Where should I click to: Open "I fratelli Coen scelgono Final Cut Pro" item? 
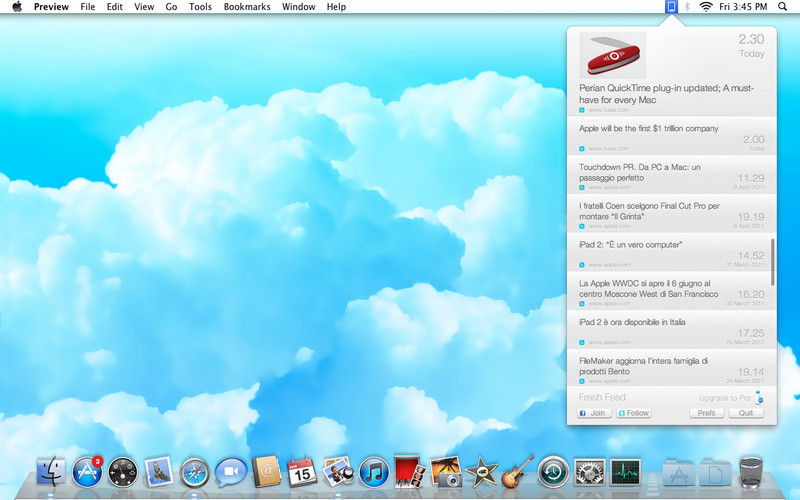(x=671, y=213)
